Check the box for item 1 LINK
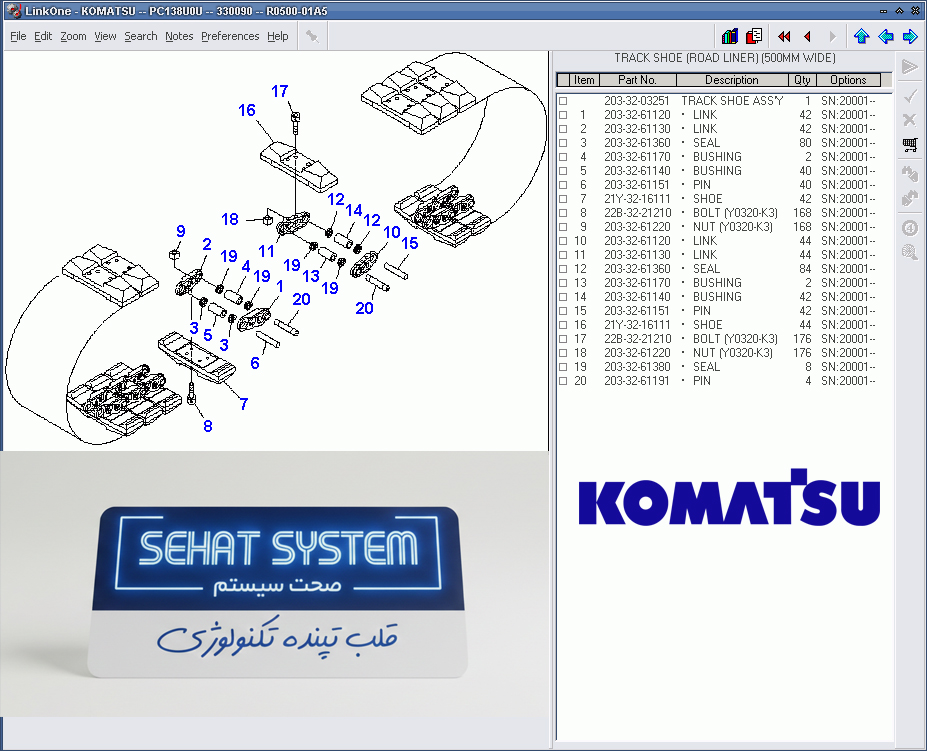Screen dimensions: 927x751 563,115
